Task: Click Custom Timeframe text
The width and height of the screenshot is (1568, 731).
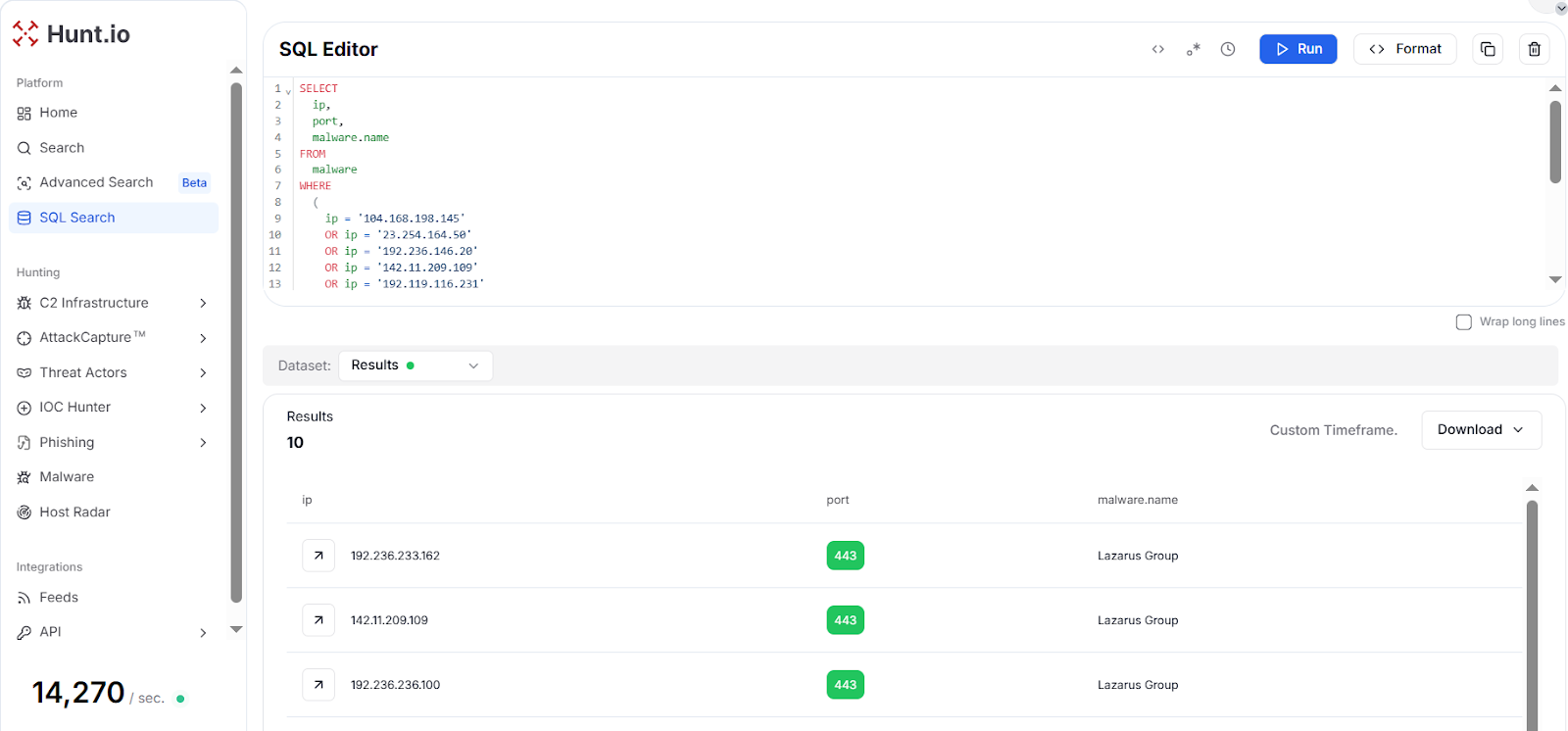Action: pos(1334,430)
